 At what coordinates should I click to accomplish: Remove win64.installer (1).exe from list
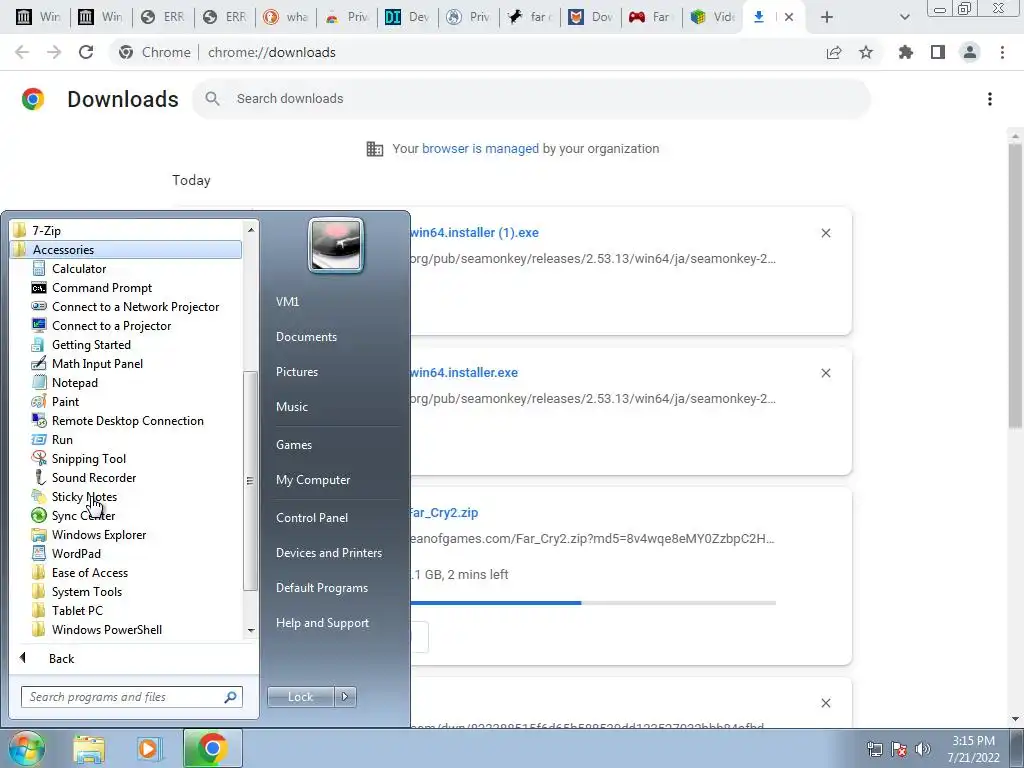coord(825,233)
